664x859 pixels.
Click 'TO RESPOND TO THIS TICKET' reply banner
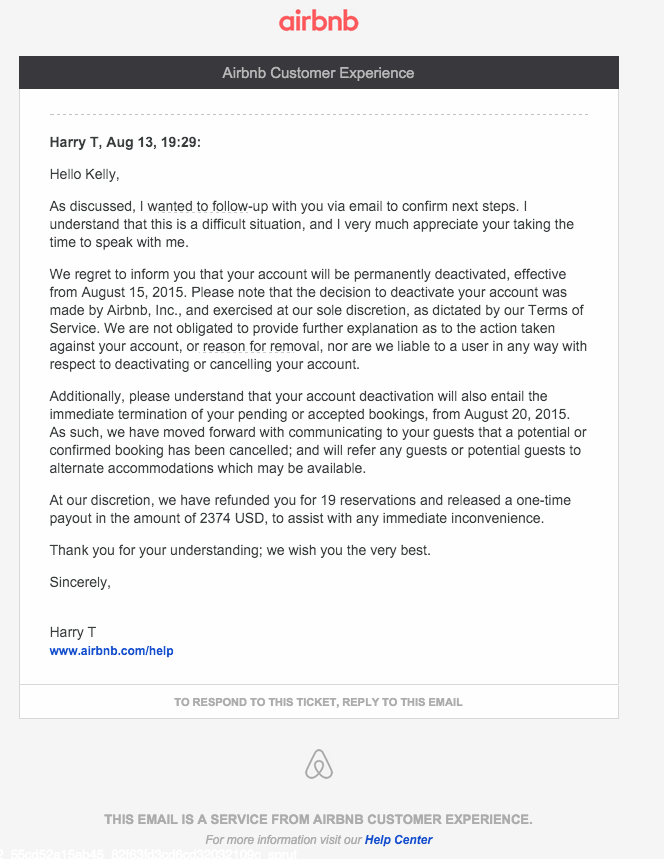pyautogui.click(x=319, y=702)
